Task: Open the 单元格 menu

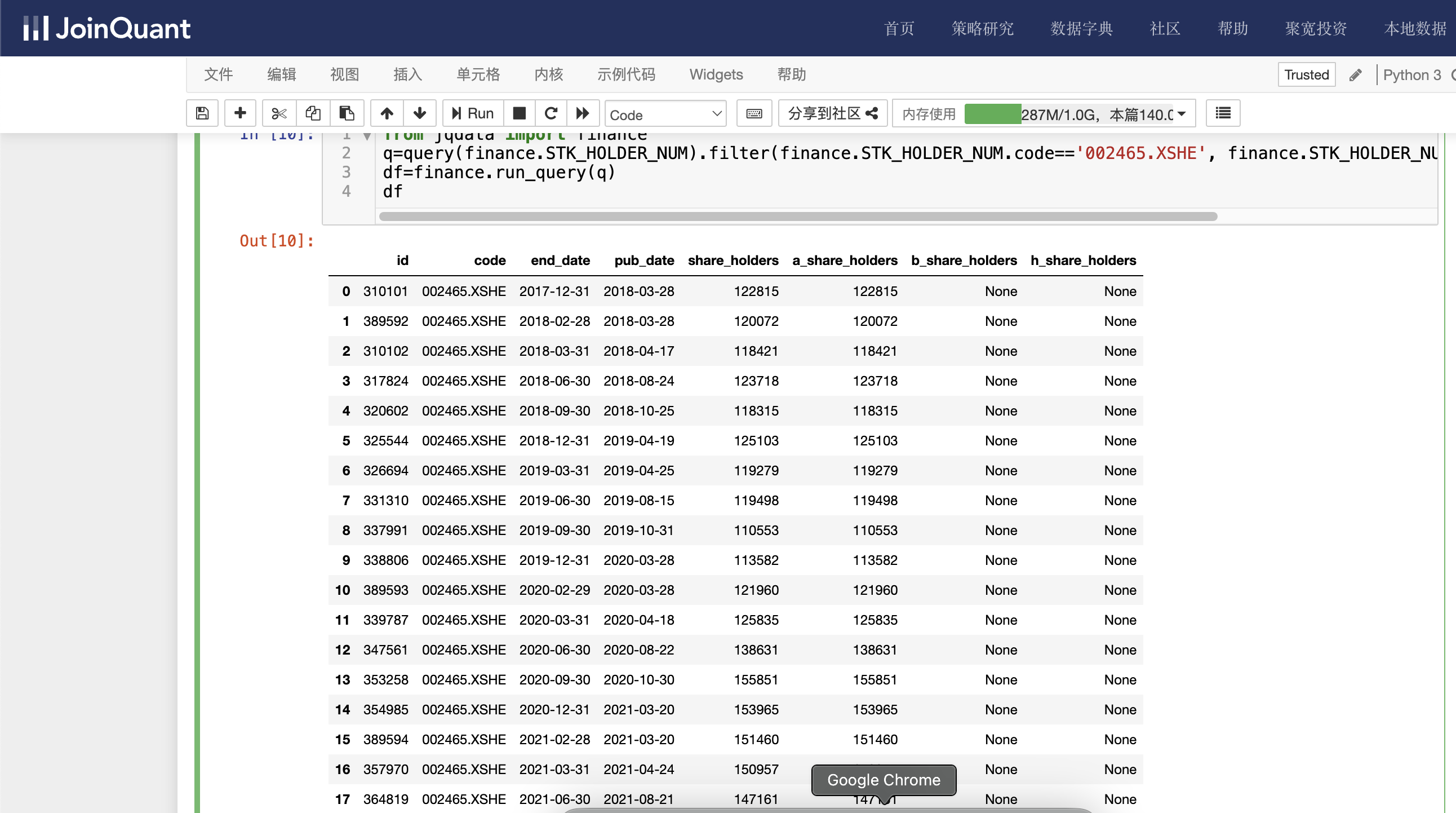Action: point(479,73)
